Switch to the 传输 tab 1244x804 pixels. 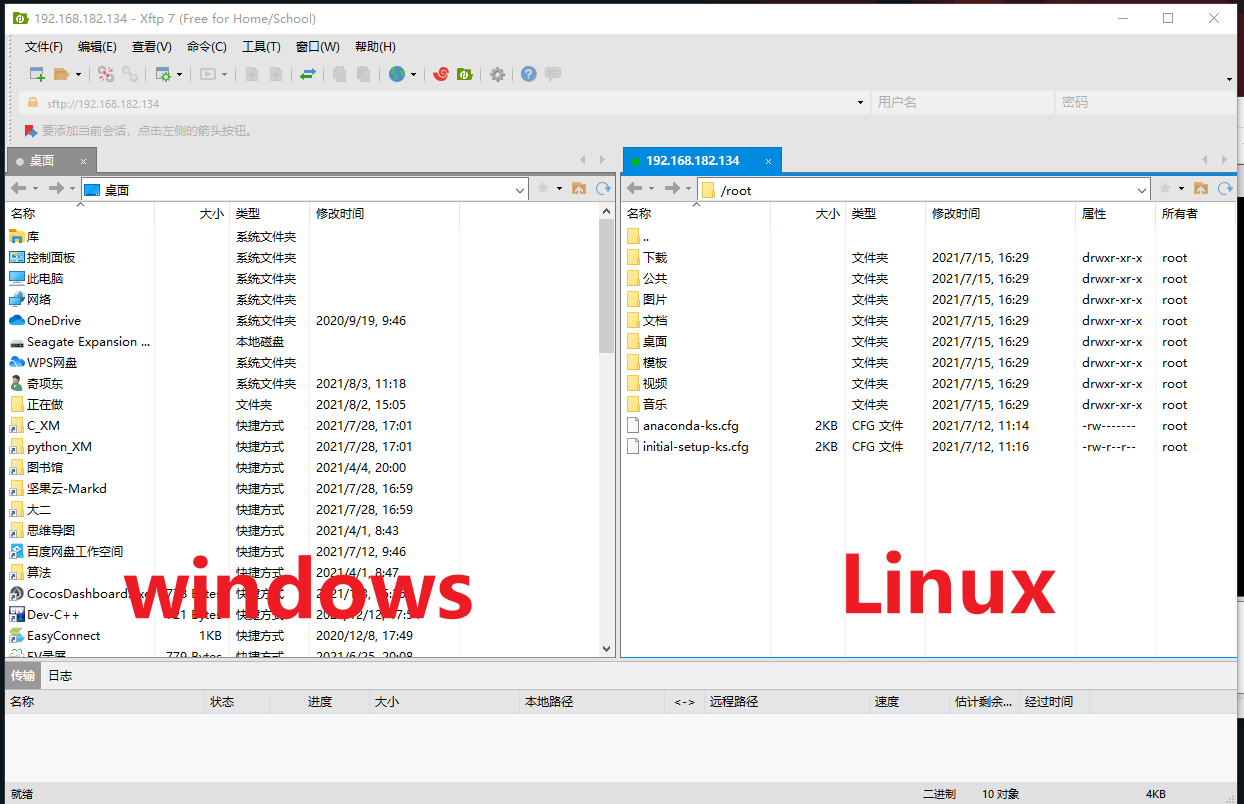click(x=22, y=675)
